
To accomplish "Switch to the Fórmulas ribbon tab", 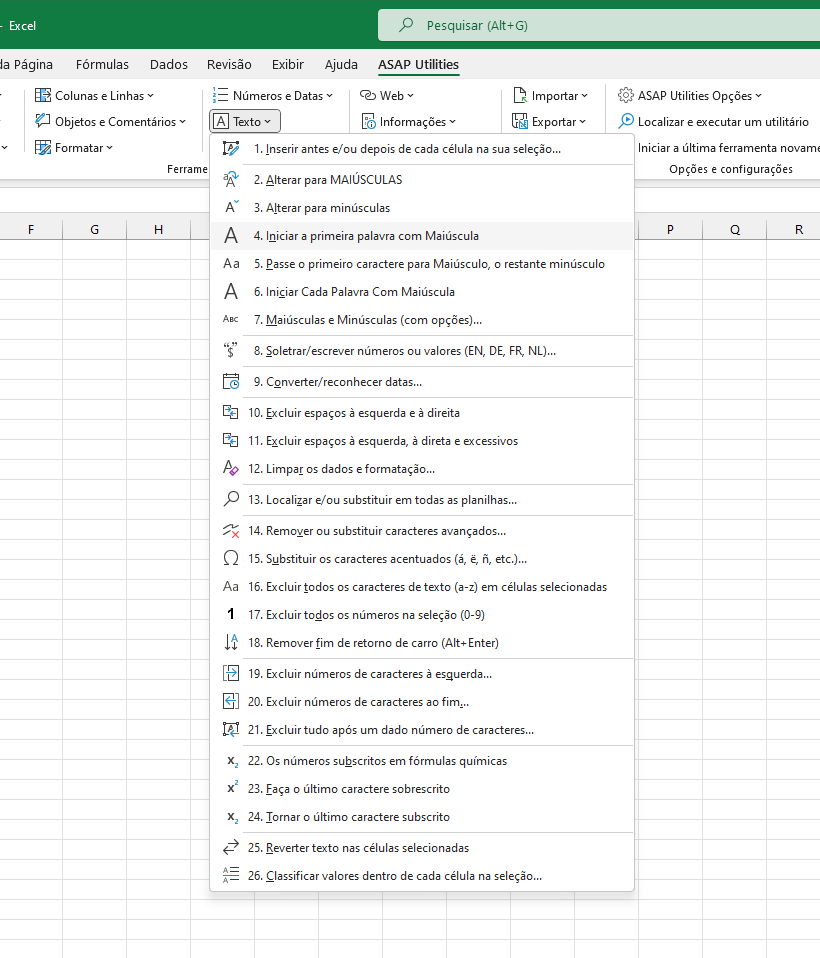I will click(x=102, y=64).
